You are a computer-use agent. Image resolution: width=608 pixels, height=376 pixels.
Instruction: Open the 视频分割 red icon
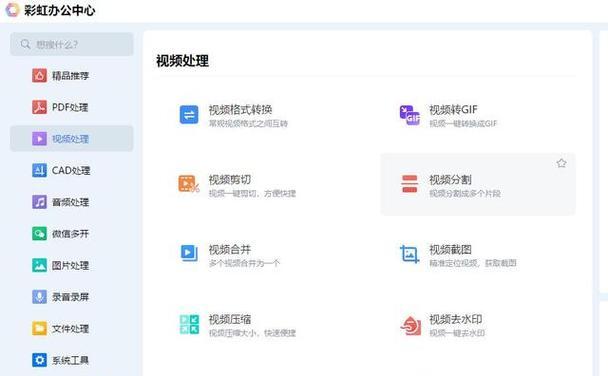coord(409,184)
